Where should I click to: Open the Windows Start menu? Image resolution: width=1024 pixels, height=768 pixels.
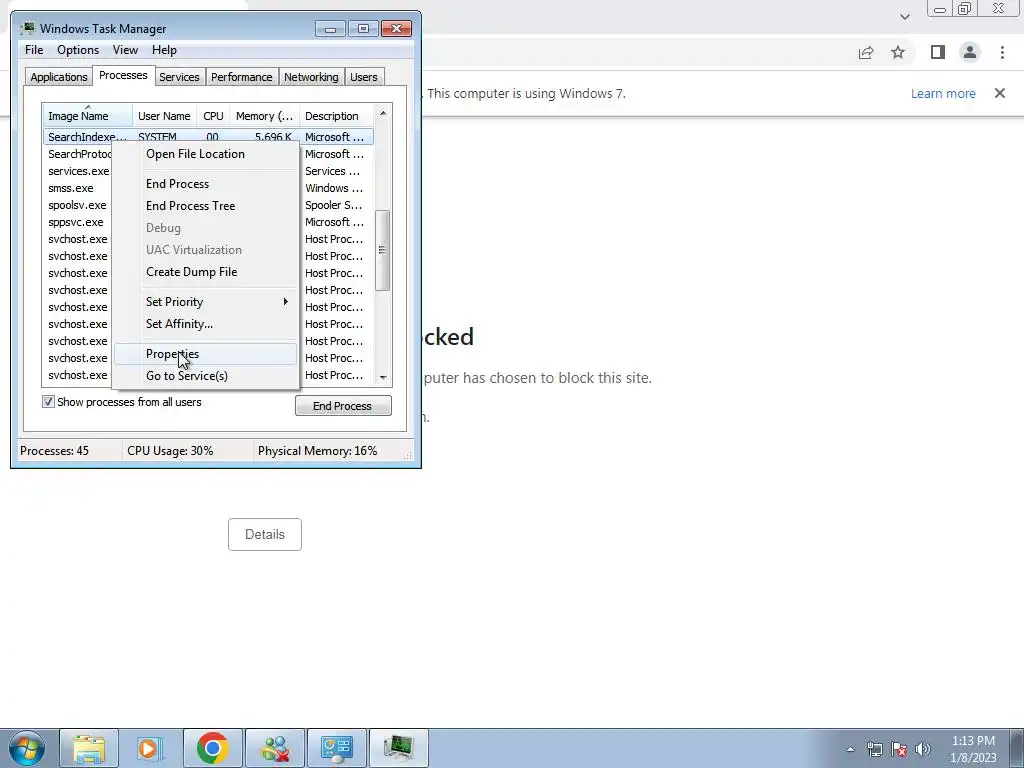coord(26,748)
